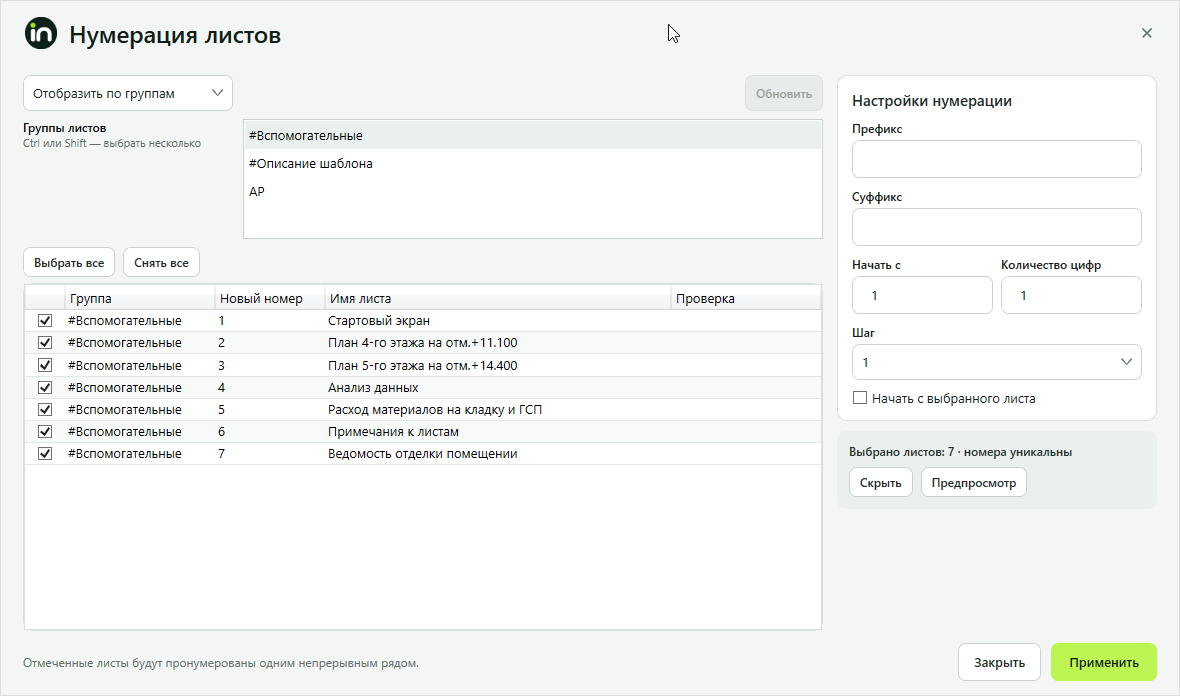Select #Вспомогательные in the groups list
This screenshot has width=1180, height=696.
(532, 135)
